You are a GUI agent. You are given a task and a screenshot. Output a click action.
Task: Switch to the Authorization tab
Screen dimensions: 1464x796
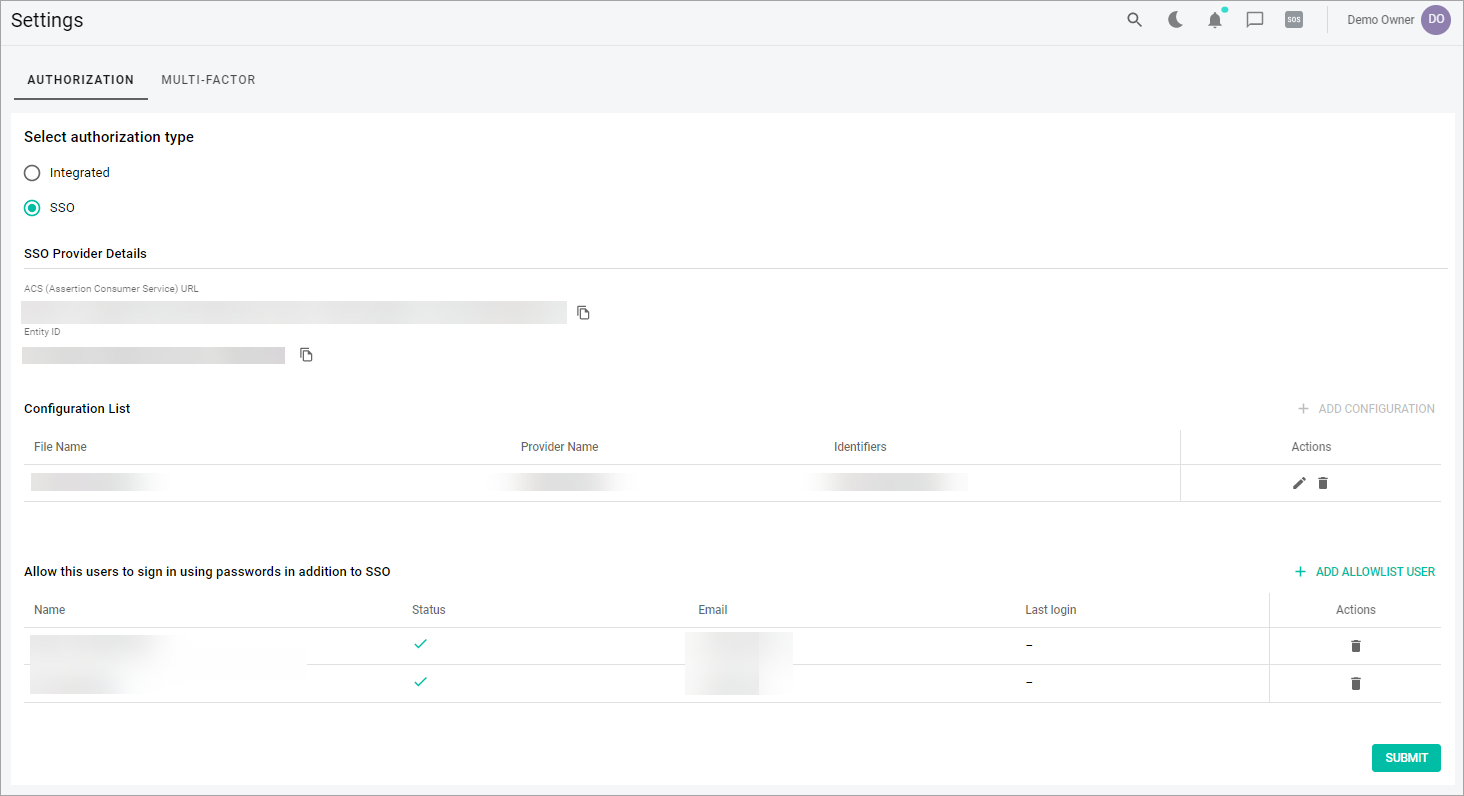[x=81, y=80]
